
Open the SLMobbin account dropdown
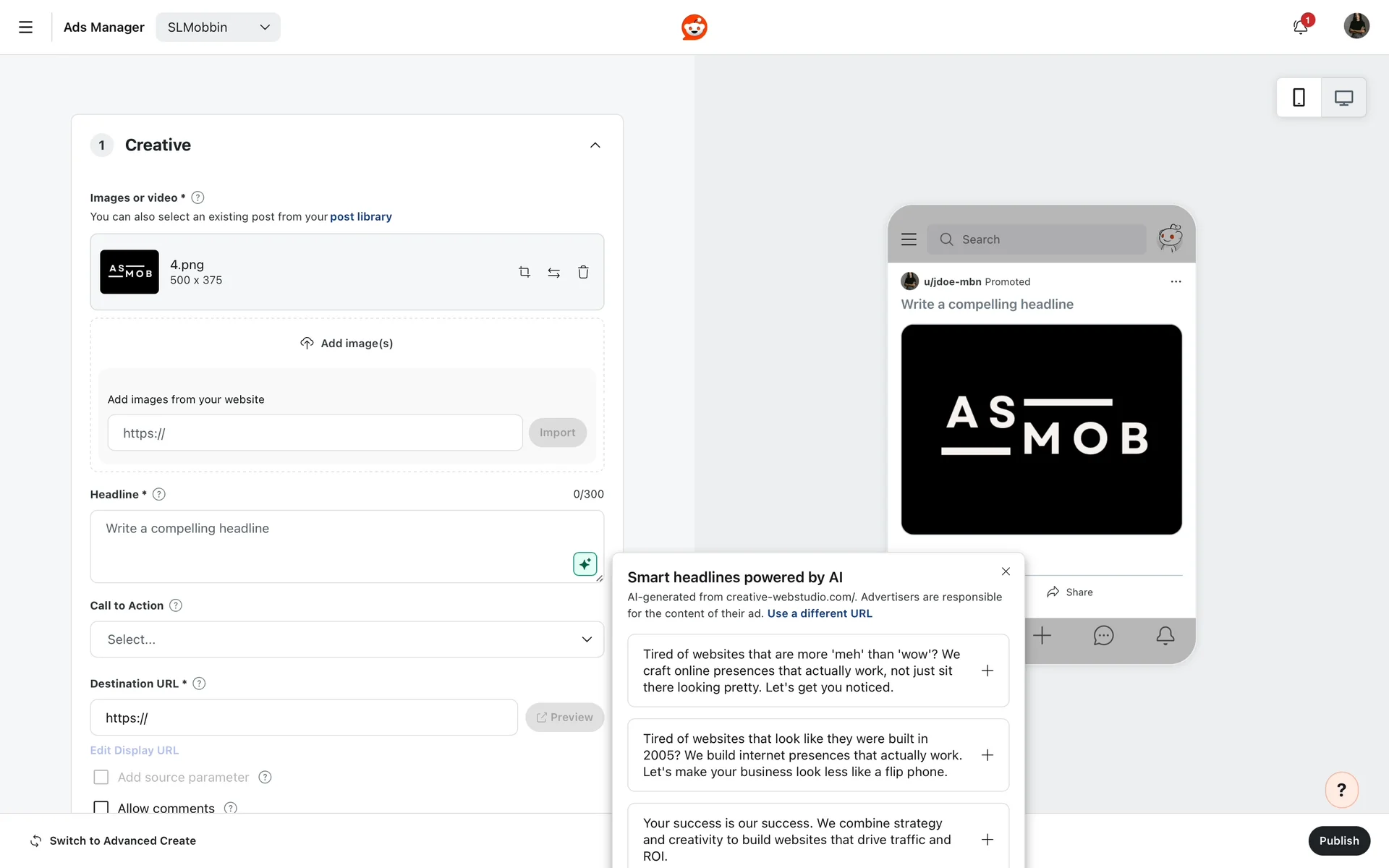pos(218,27)
